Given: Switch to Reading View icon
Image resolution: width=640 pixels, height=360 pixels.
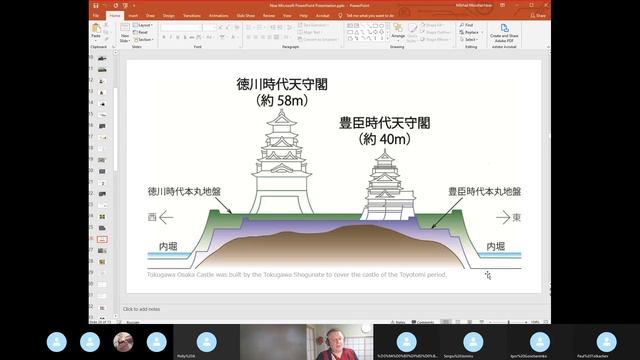Looking at the screenshot, I should coord(470,322).
